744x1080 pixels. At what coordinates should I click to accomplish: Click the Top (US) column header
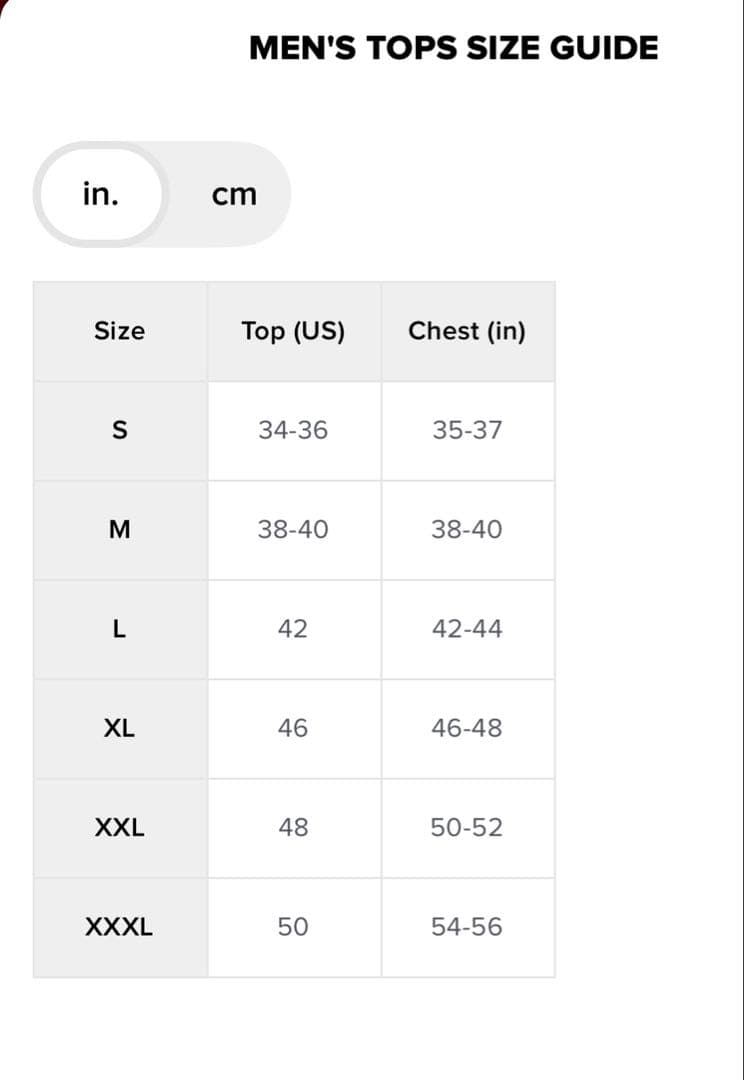(294, 331)
